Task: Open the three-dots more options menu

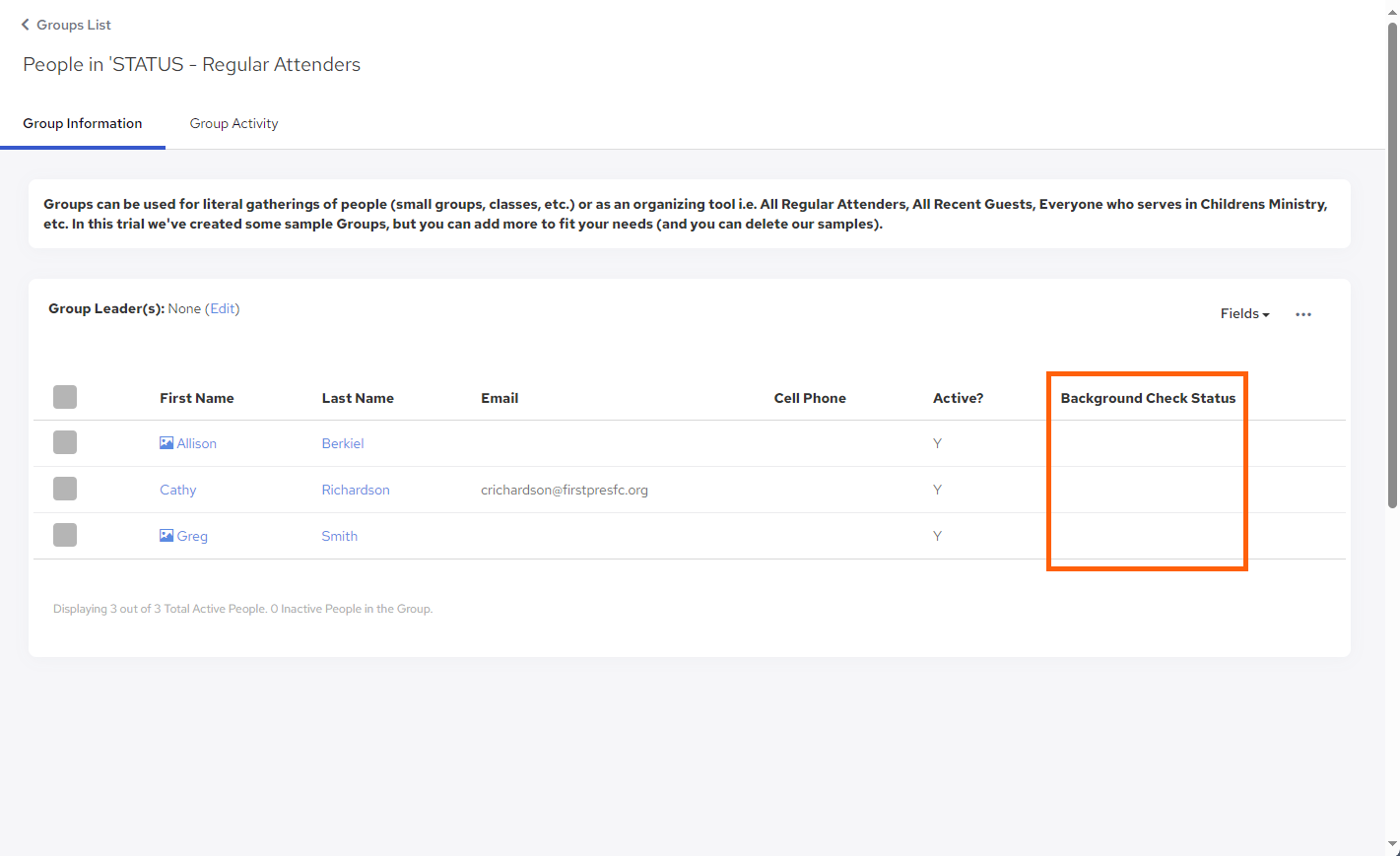Action: click(1302, 314)
